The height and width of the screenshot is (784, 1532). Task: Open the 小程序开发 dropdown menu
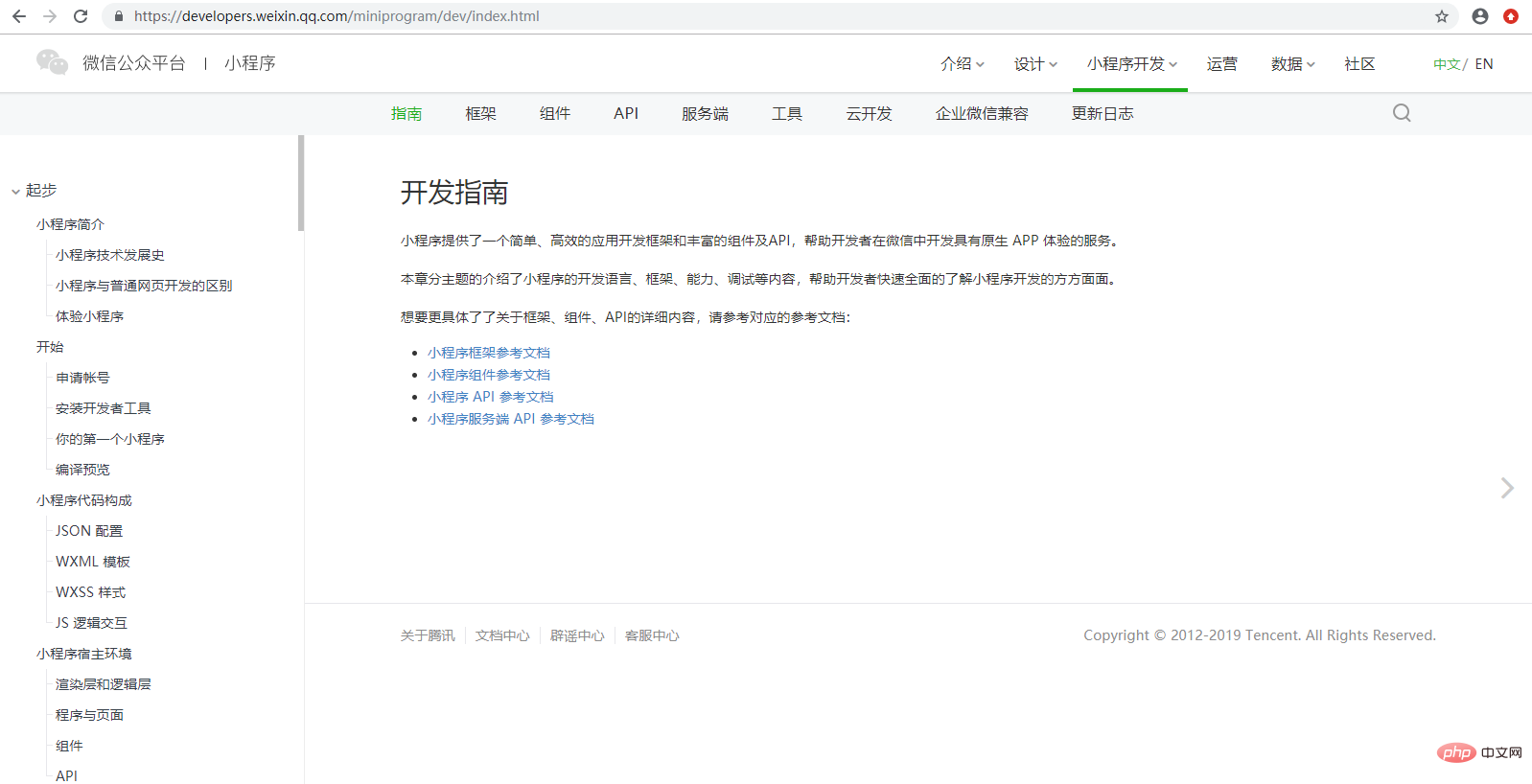click(1132, 63)
